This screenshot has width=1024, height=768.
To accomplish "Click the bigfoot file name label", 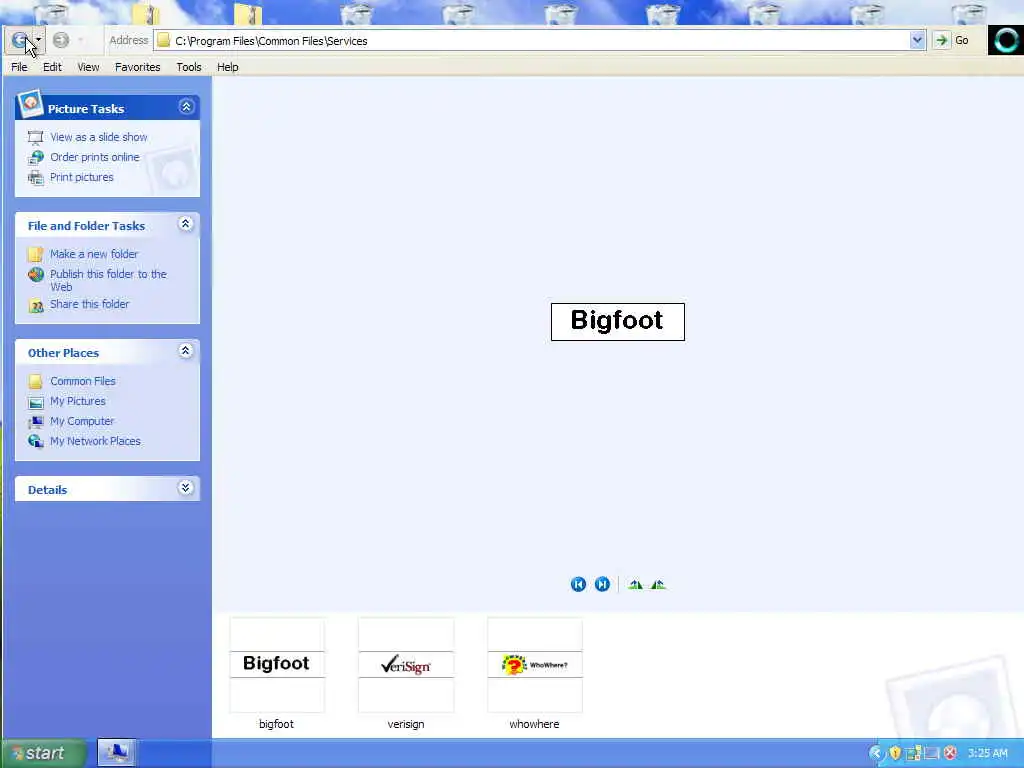I will tap(276, 724).
